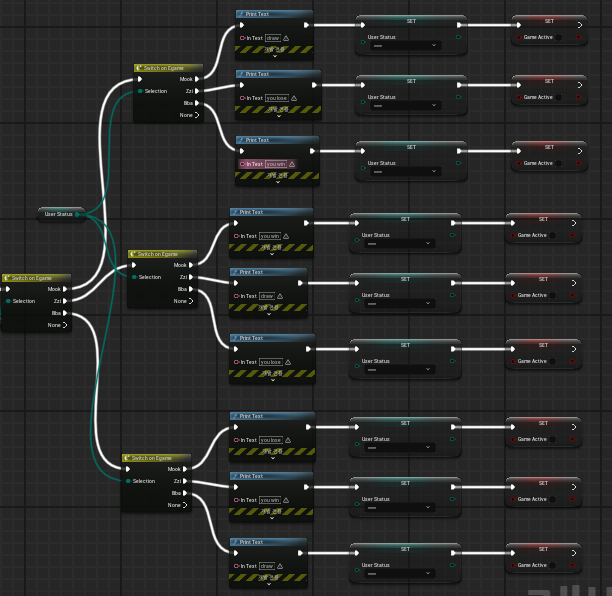The image size is (612, 596).
Task: Click the warning triangle next to the pink-highlighted 'you win' In Text
Action: tap(292, 164)
